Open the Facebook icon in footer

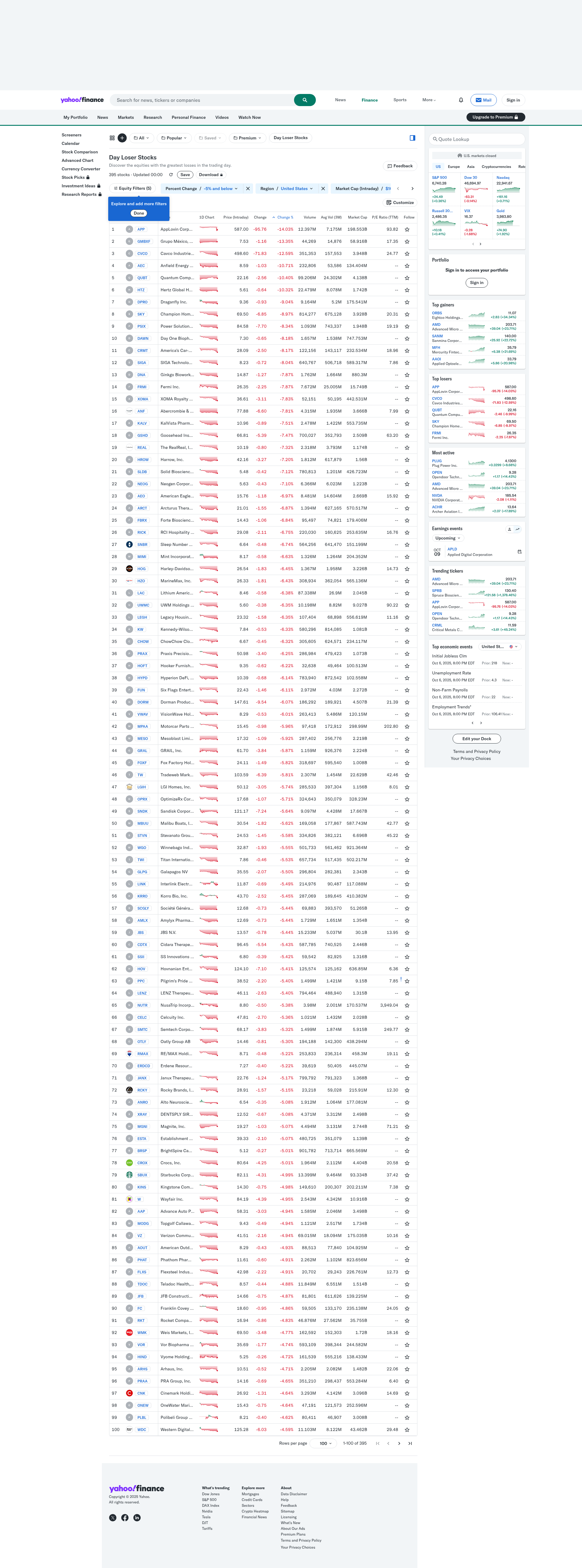click(125, 1517)
